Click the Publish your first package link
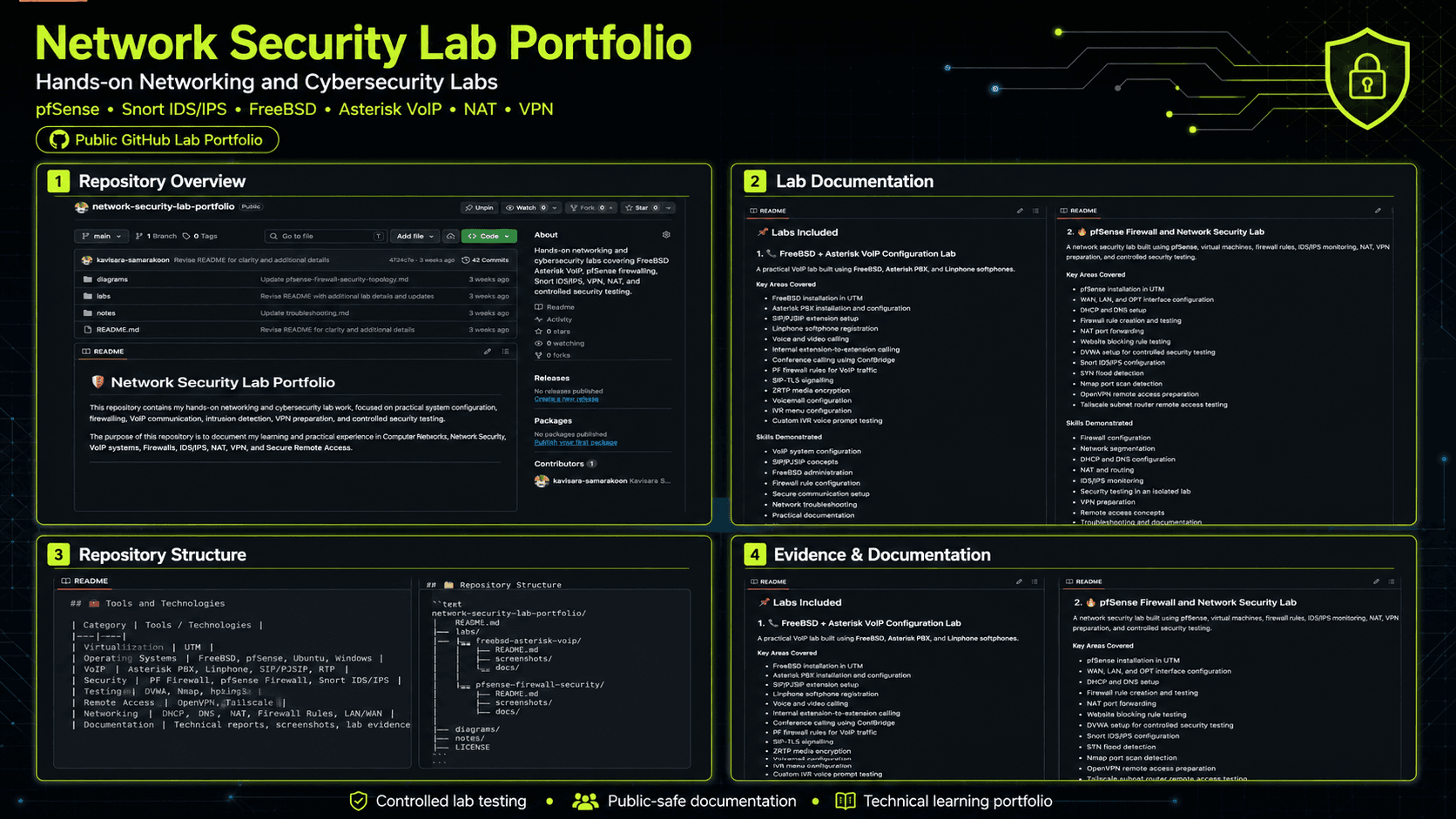The width and height of the screenshot is (1456, 819). [x=576, y=442]
